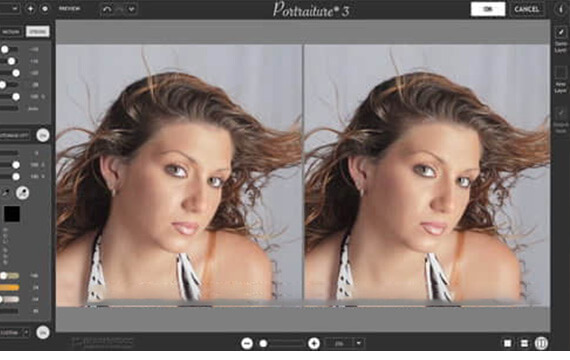Toggle the PREVIEW label in the top bar
Image resolution: width=570 pixels, height=360 pixels.
(69, 9)
